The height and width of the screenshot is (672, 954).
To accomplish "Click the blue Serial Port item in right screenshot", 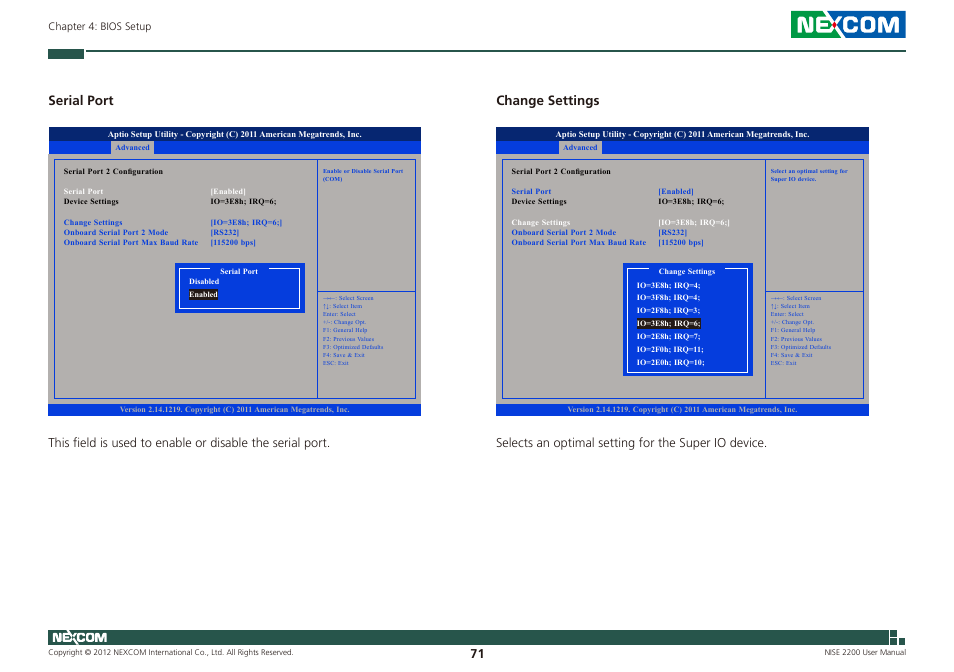I will pos(531,192).
